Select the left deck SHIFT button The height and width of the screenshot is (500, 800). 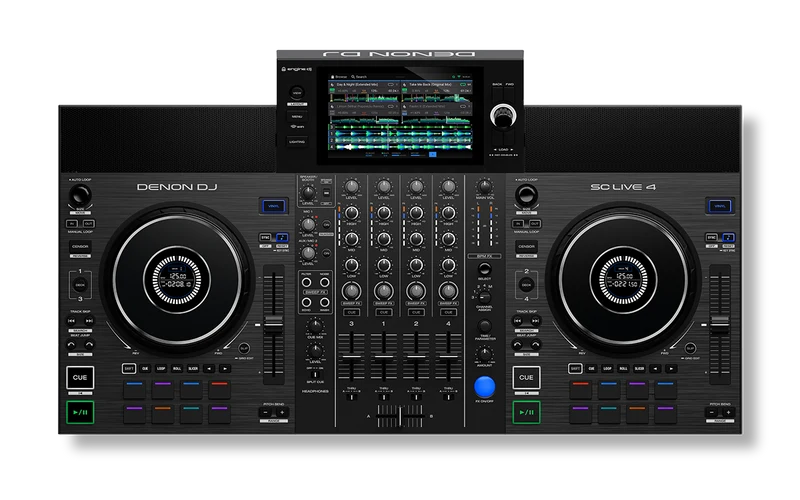(129, 368)
